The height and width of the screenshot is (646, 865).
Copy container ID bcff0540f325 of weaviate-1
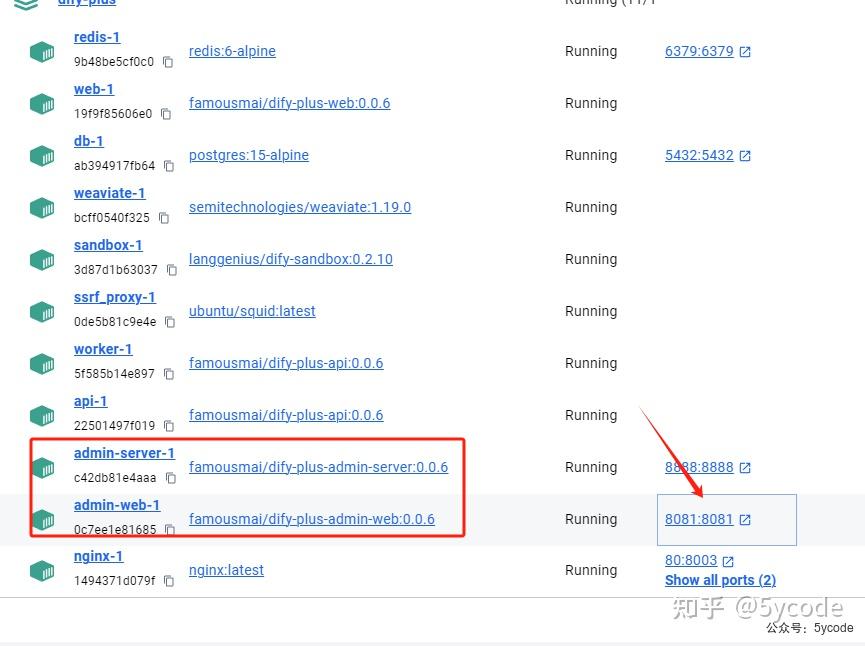[163, 218]
